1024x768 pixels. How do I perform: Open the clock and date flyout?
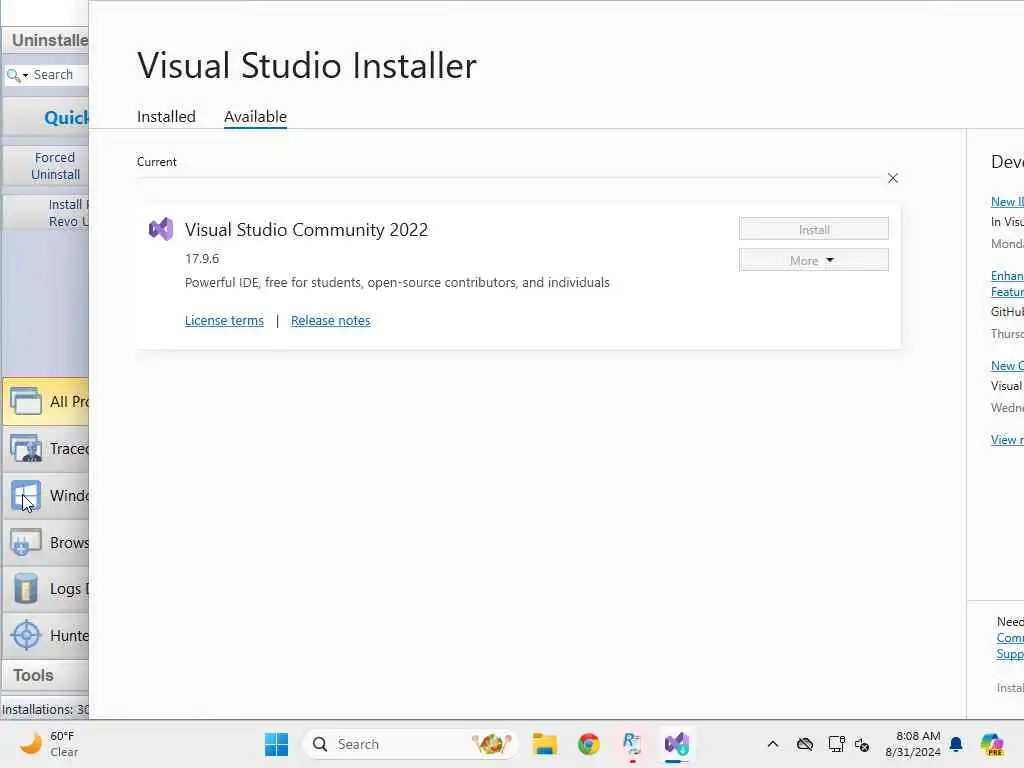click(912, 744)
